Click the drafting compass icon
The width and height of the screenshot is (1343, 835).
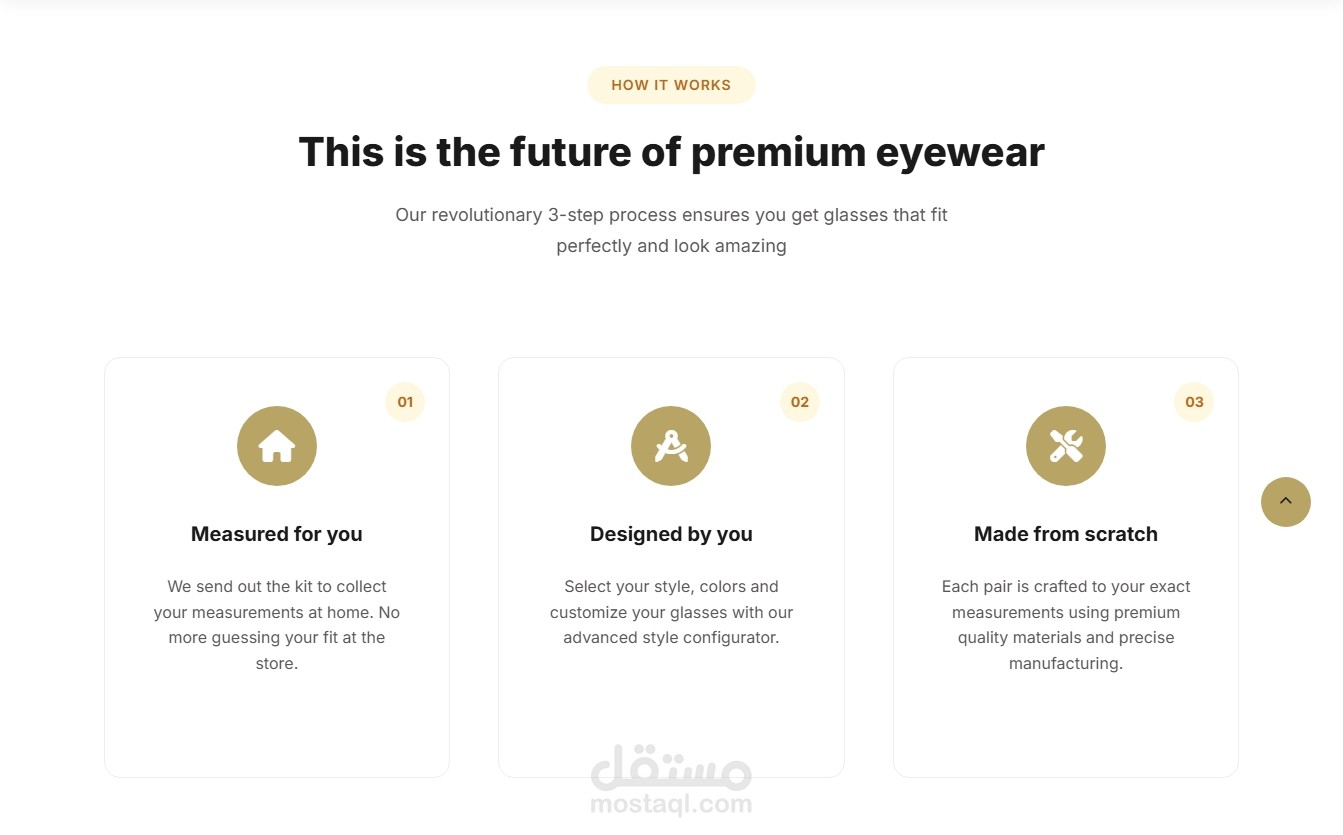(671, 446)
